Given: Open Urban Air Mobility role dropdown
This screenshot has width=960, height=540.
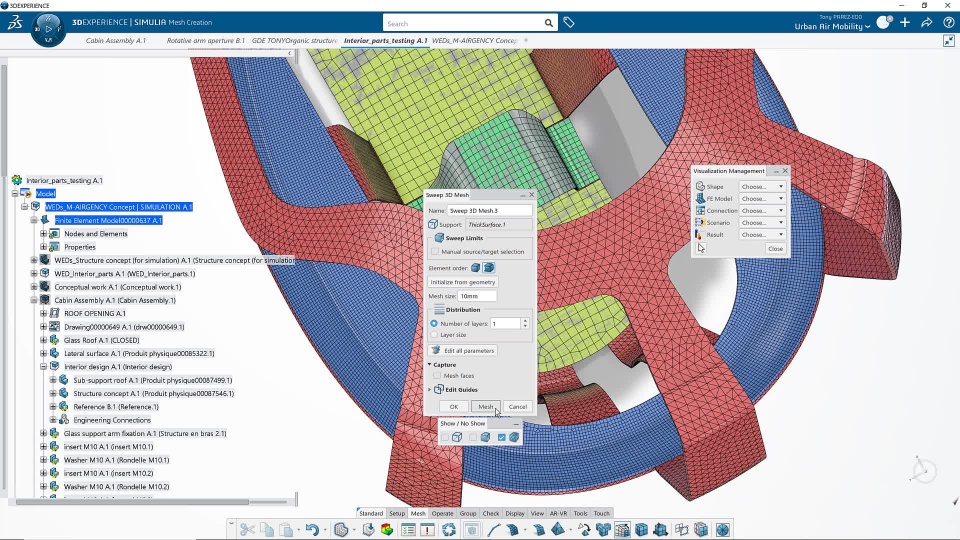Looking at the screenshot, I should [833, 27].
